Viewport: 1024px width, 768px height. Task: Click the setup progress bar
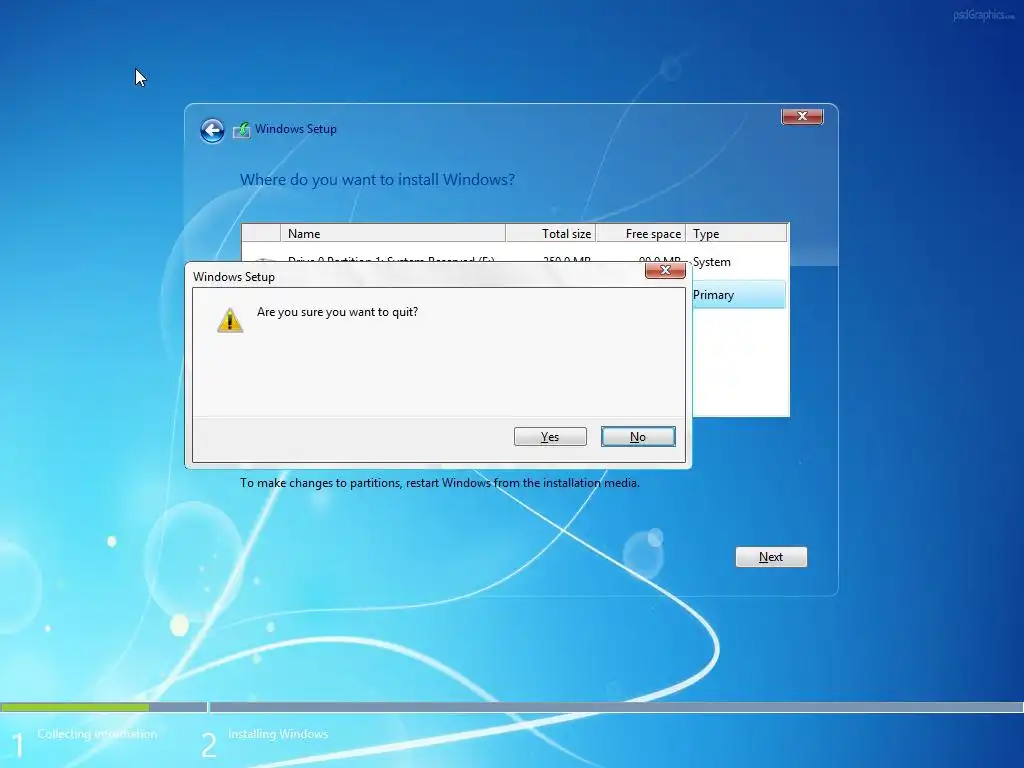click(512, 707)
